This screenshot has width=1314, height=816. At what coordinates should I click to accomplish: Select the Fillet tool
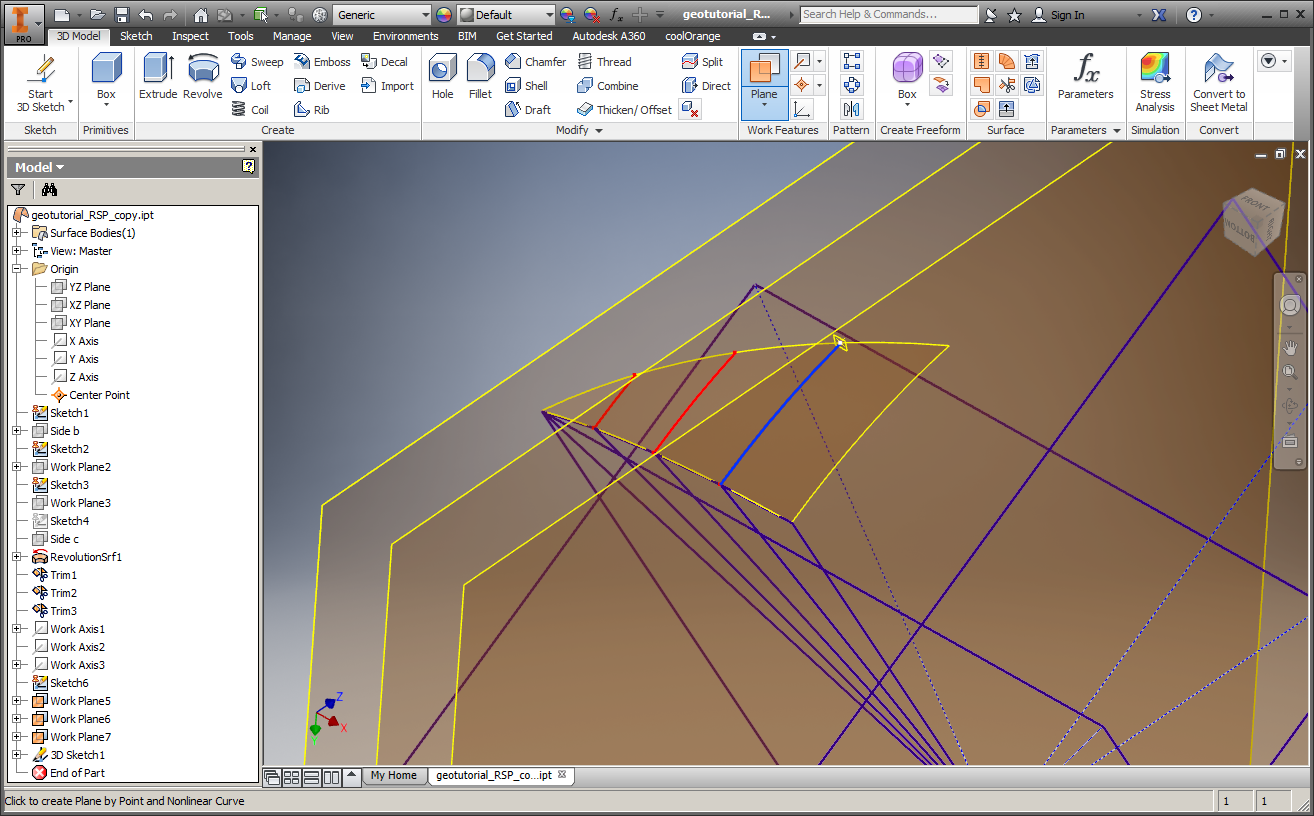480,77
